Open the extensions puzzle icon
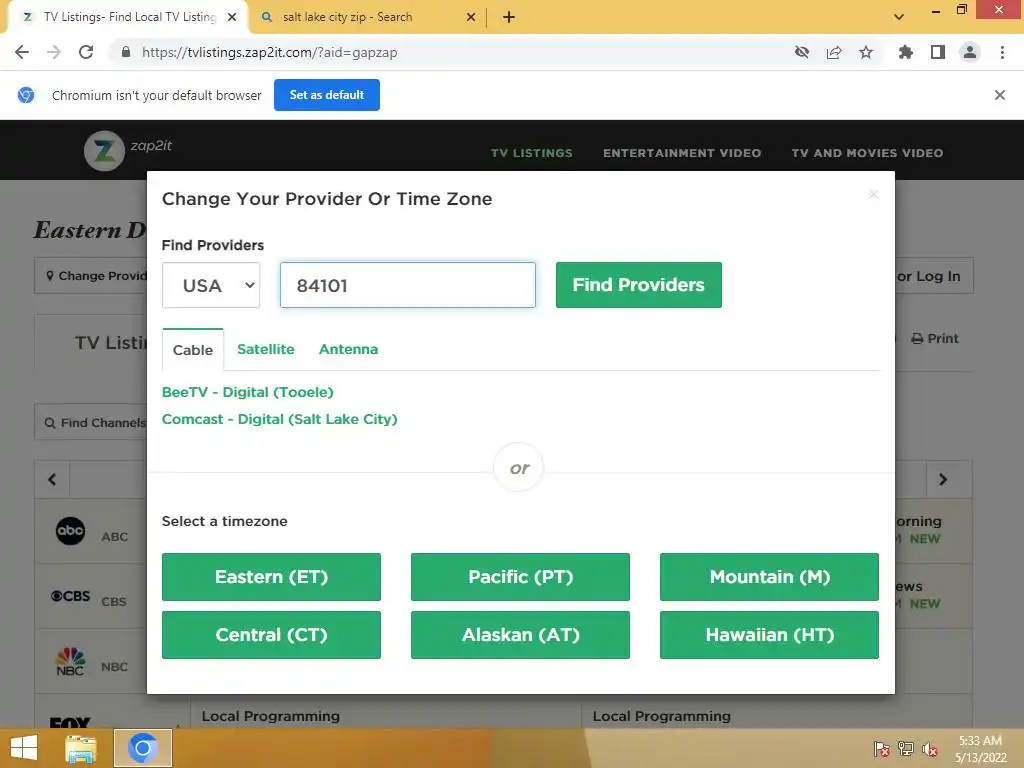The height and width of the screenshot is (768, 1024). 905,52
